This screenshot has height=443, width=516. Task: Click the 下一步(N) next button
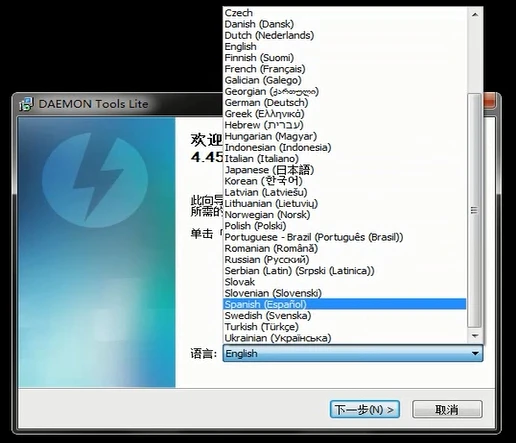point(365,409)
